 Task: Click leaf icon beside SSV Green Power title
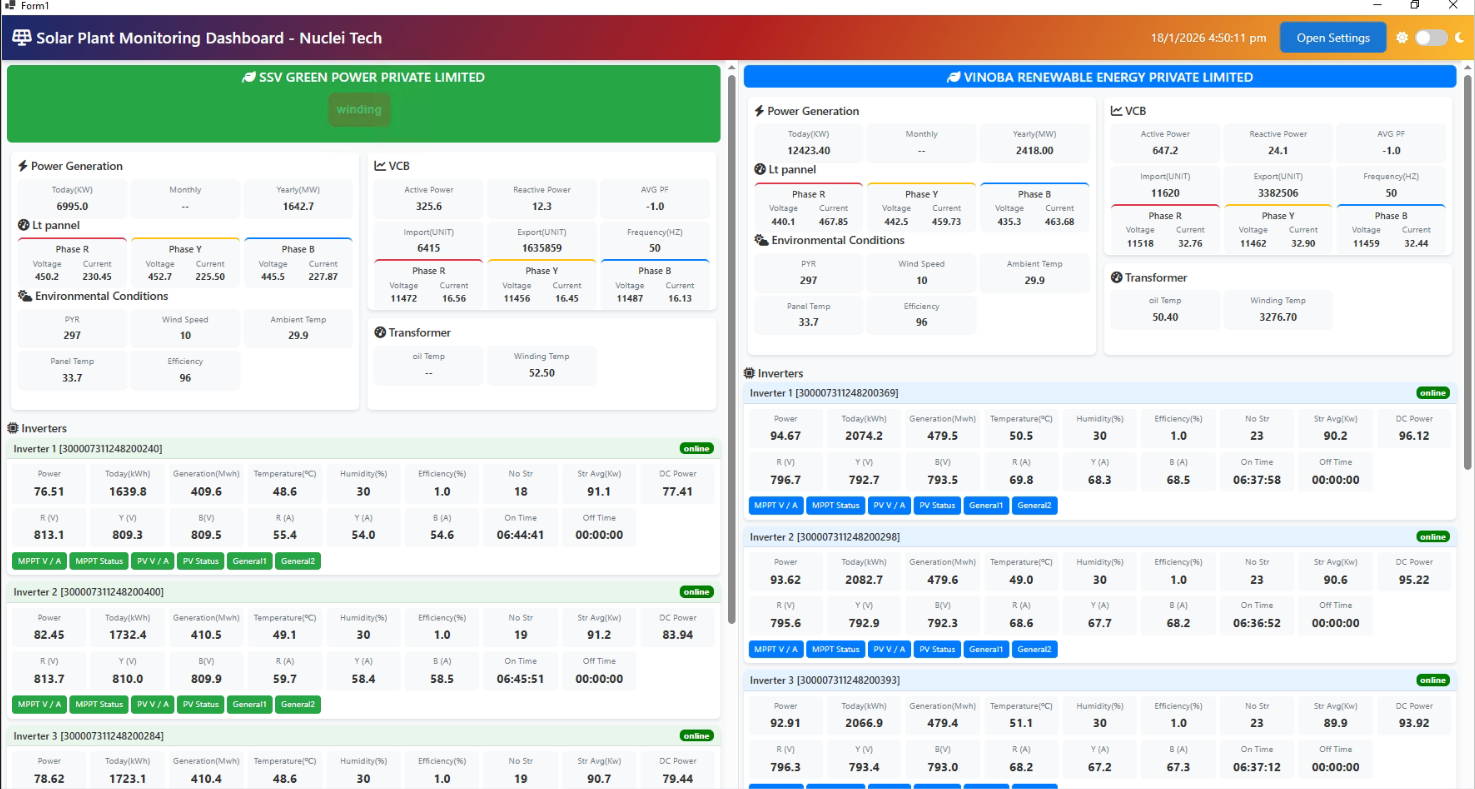click(x=249, y=78)
